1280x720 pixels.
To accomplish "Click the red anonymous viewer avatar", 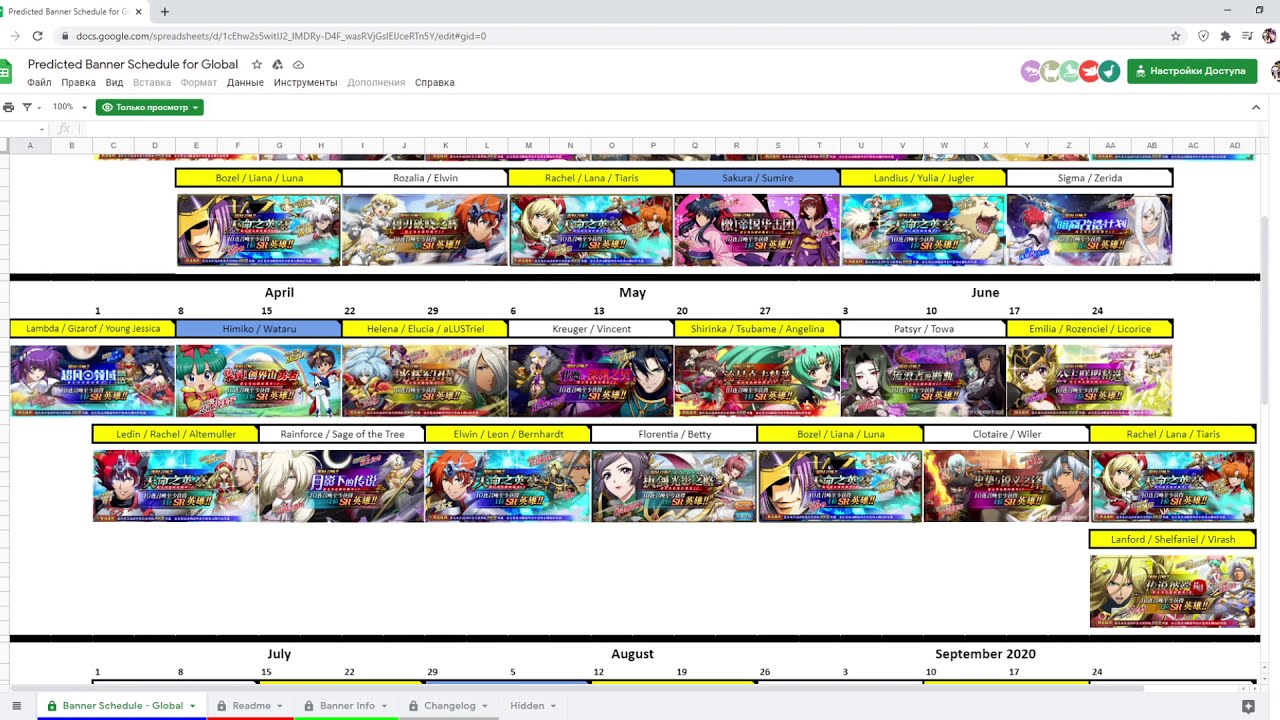I will (1090, 71).
